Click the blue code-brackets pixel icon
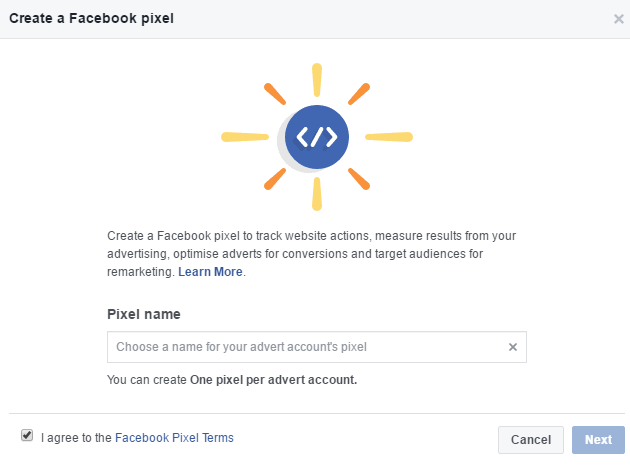 tap(317, 136)
